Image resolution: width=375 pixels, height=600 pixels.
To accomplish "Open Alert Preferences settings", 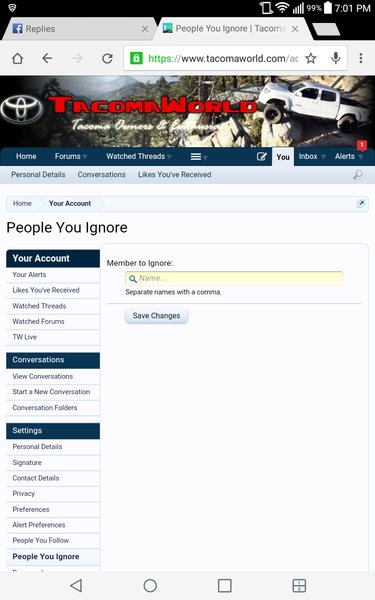I will tap(53, 525).
